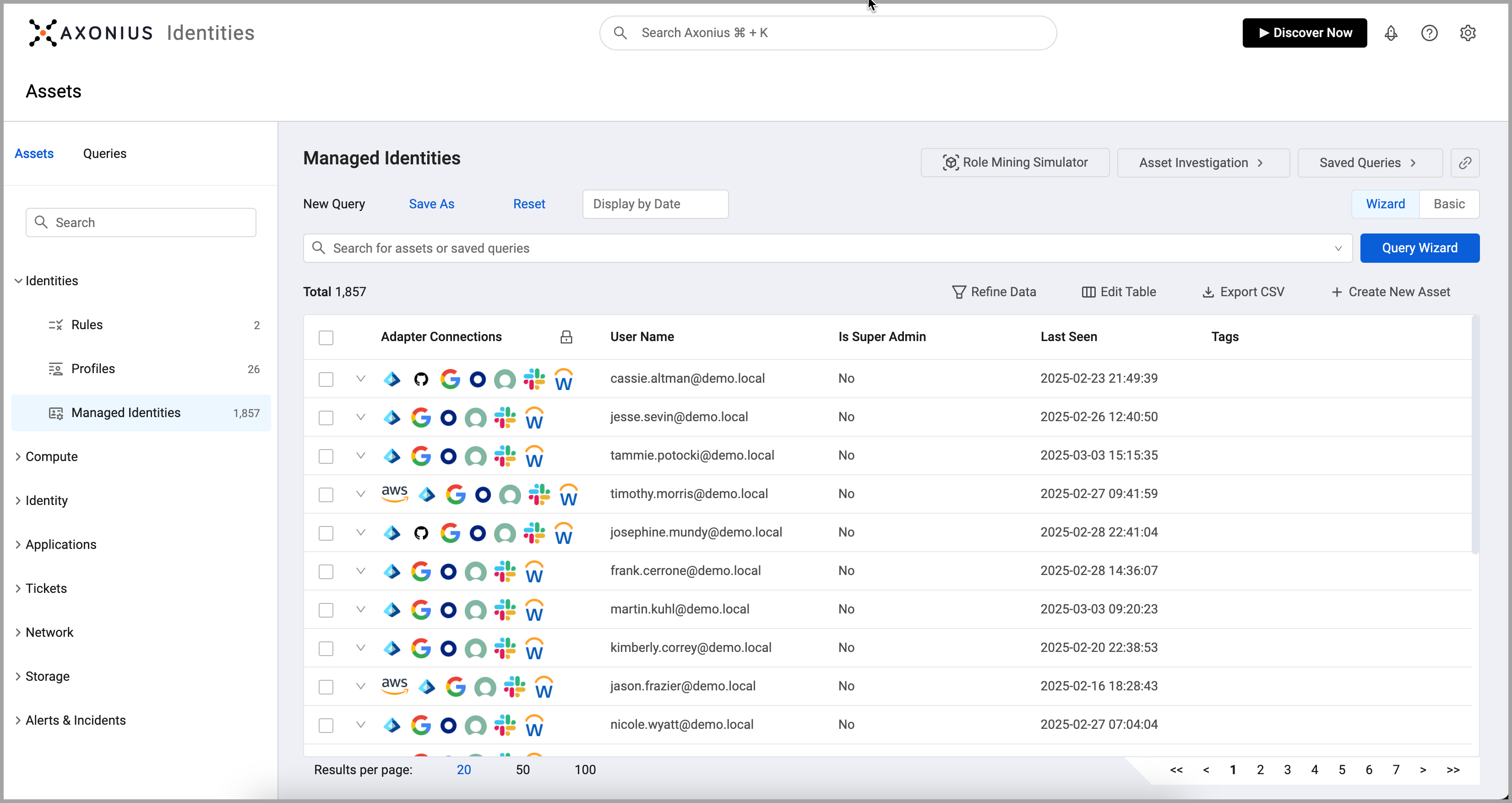Click AWS adapter icon for timothy.morris
The image size is (1512, 803).
pos(394,494)
